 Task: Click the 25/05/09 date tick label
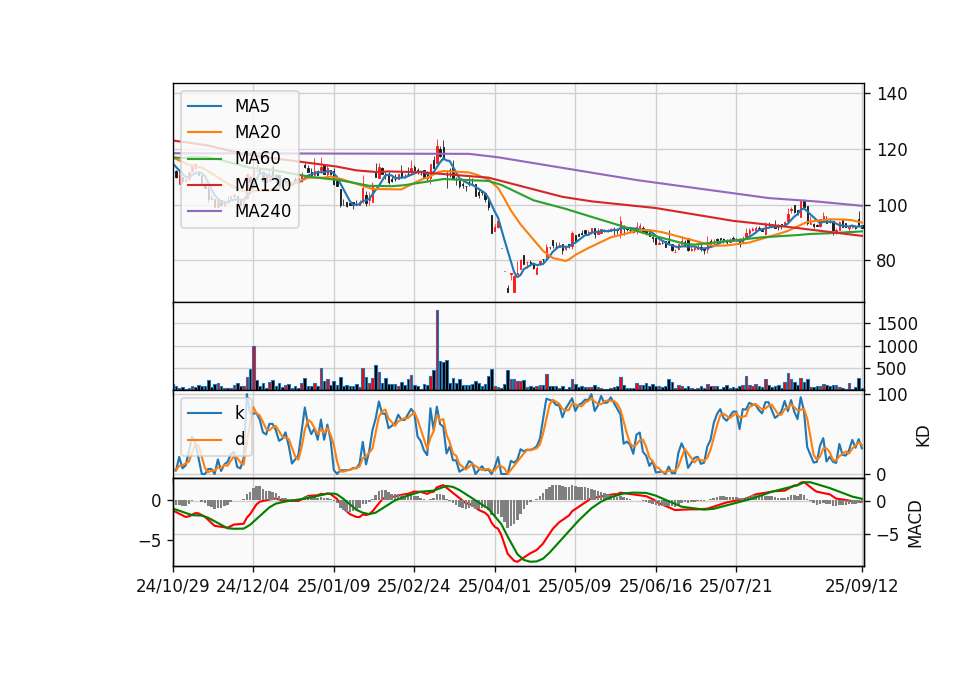point(575,586)
